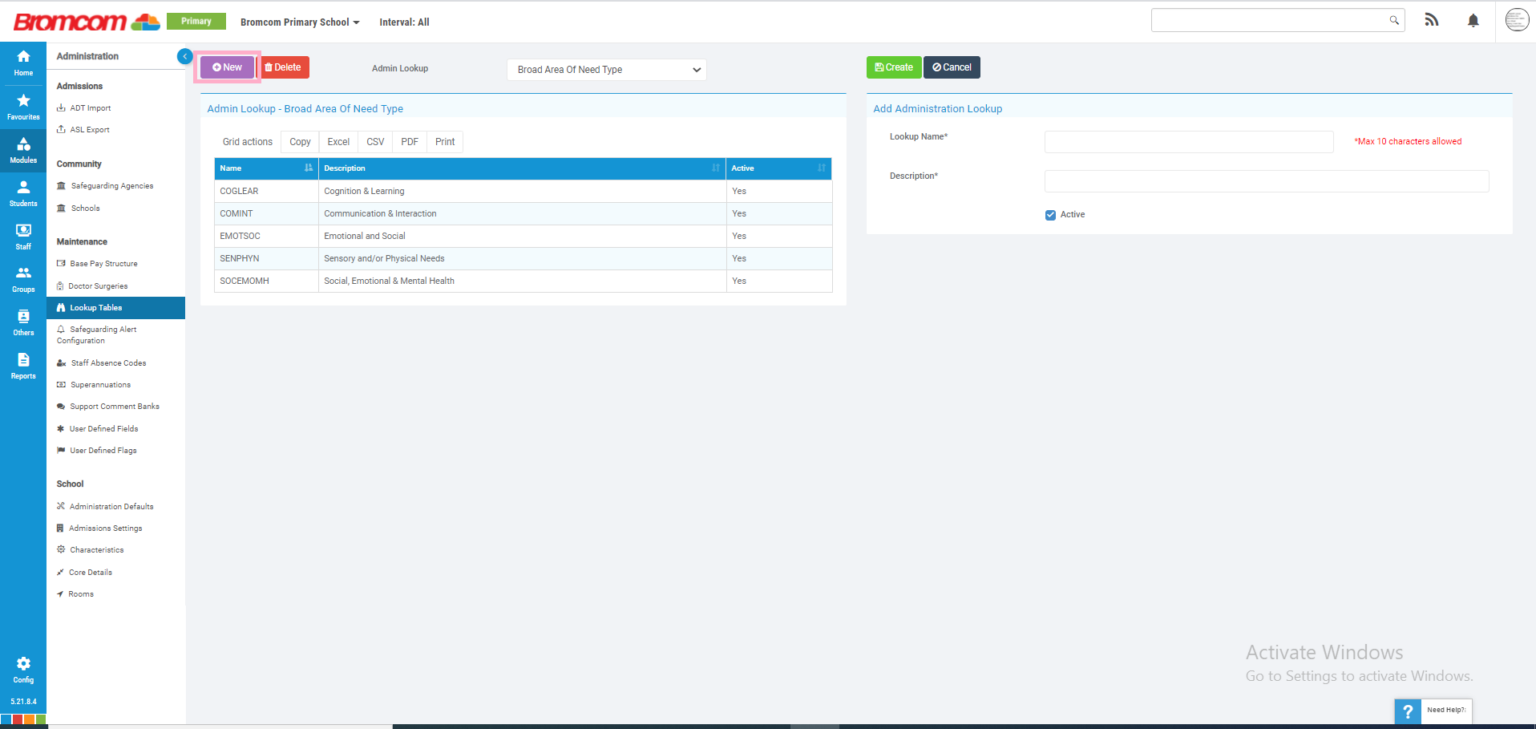1536x729 pixels.
Task: Click the notifications bell icon
Action: pos(1473,19)
